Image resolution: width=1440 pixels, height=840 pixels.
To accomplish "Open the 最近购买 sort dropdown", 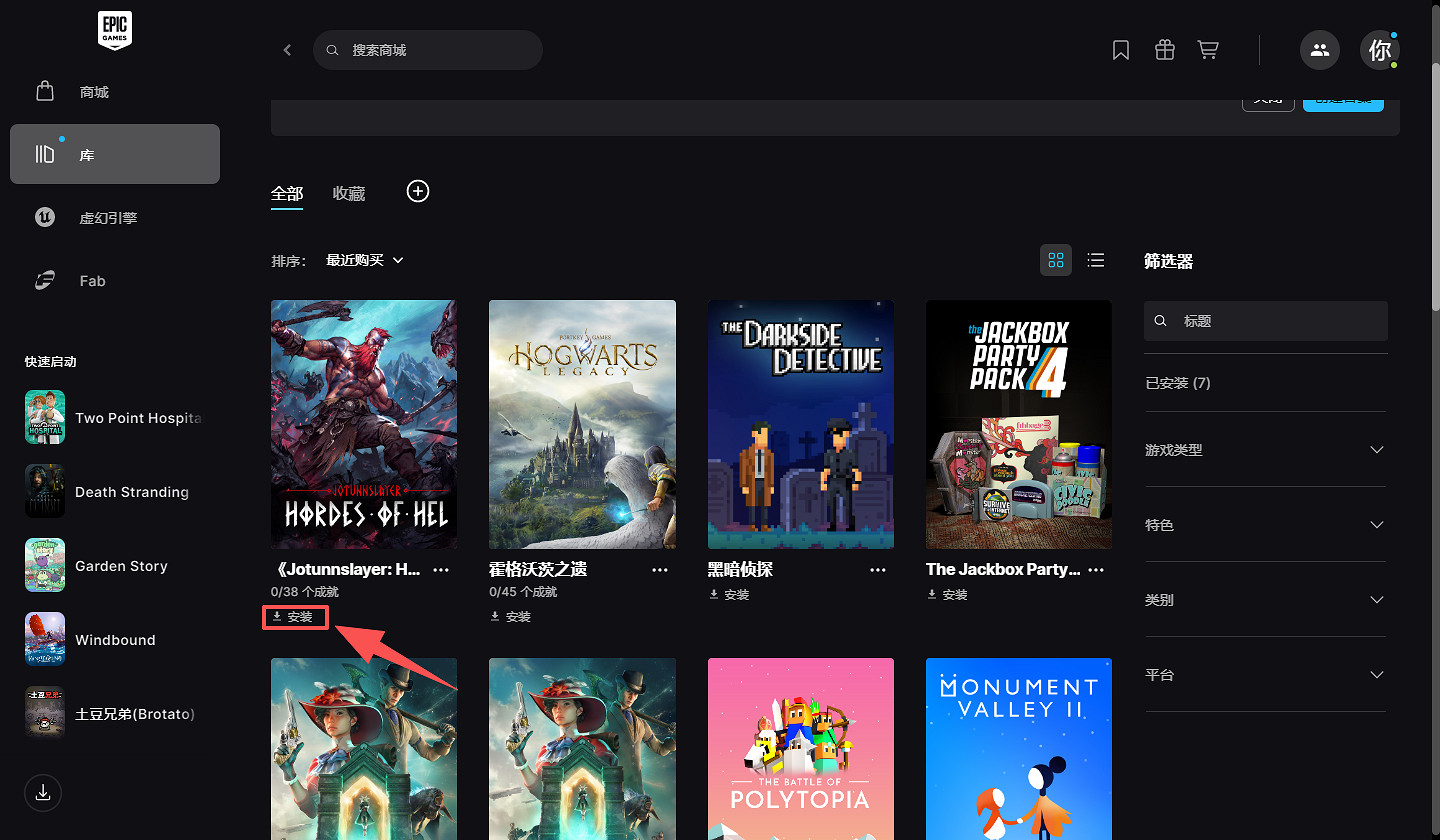I will [x=364, y=260].
